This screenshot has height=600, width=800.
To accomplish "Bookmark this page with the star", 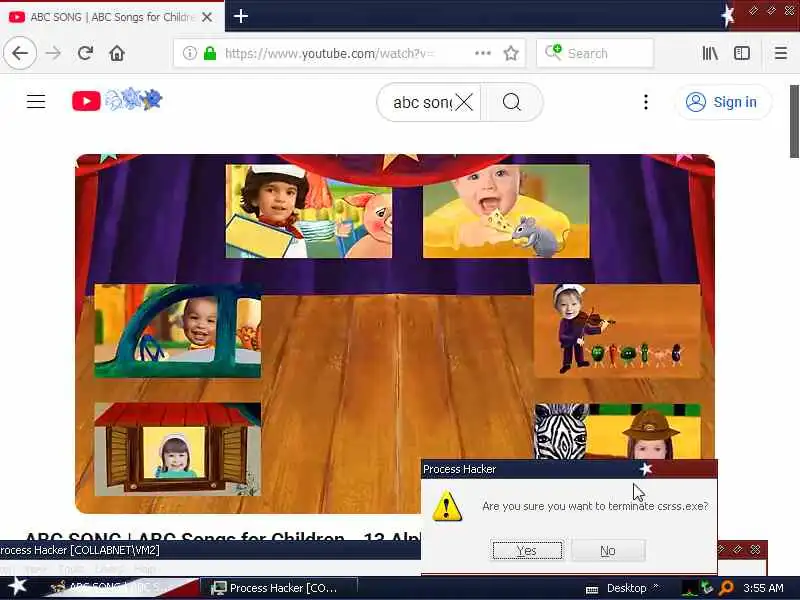I will coord(511,53).
